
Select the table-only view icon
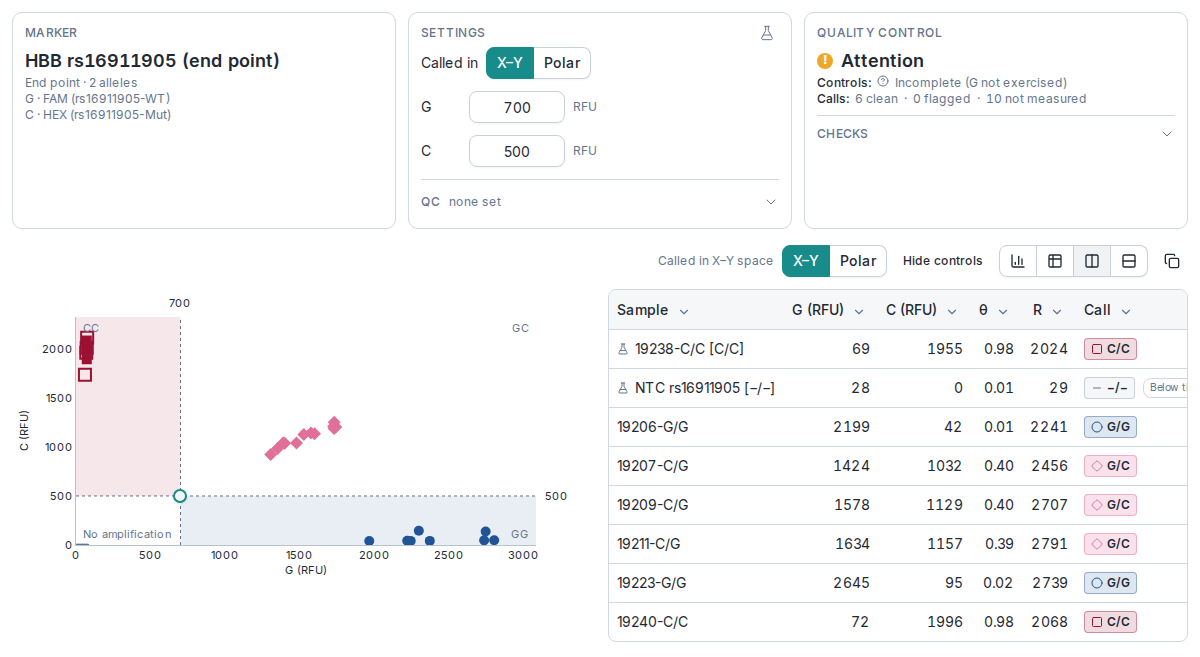pos(1055,261)
